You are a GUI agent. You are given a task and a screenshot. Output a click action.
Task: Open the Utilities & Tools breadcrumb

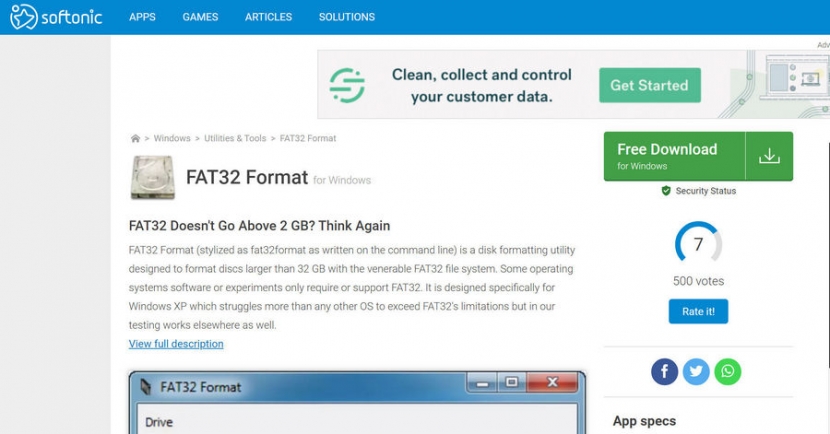pyautogui.click(x=235, y=138)
